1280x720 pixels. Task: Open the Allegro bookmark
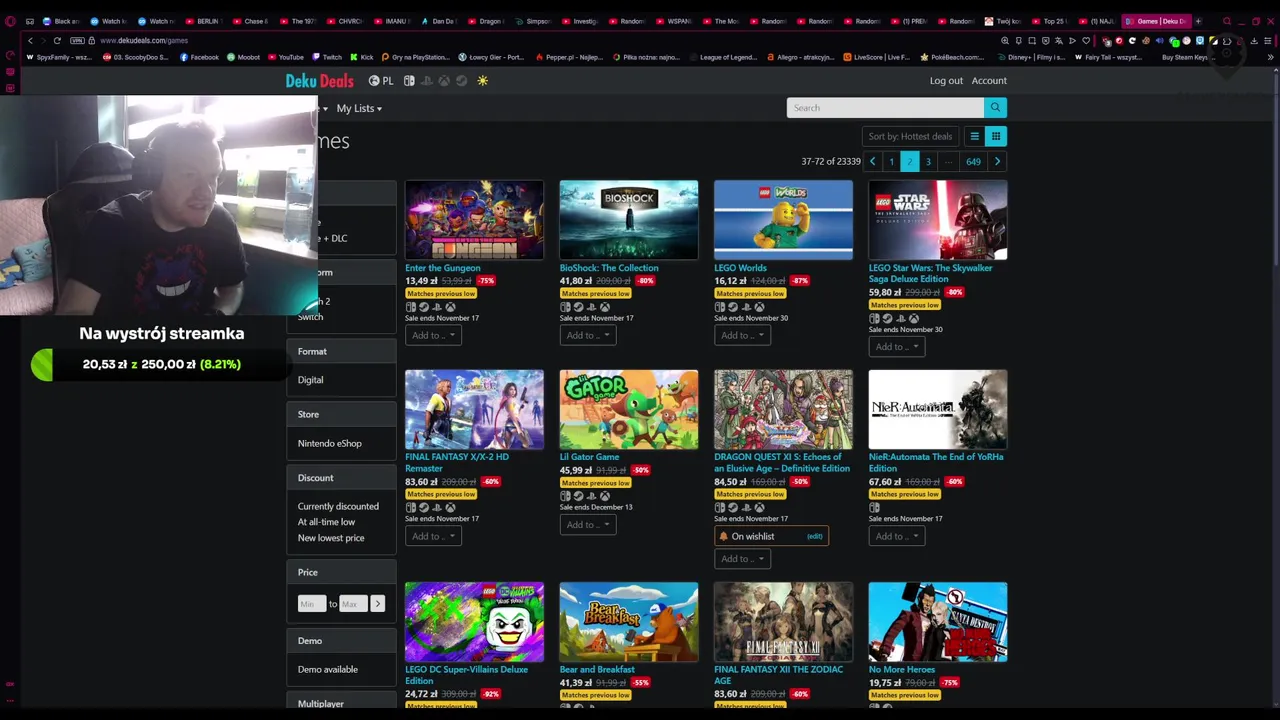[801, 57]
